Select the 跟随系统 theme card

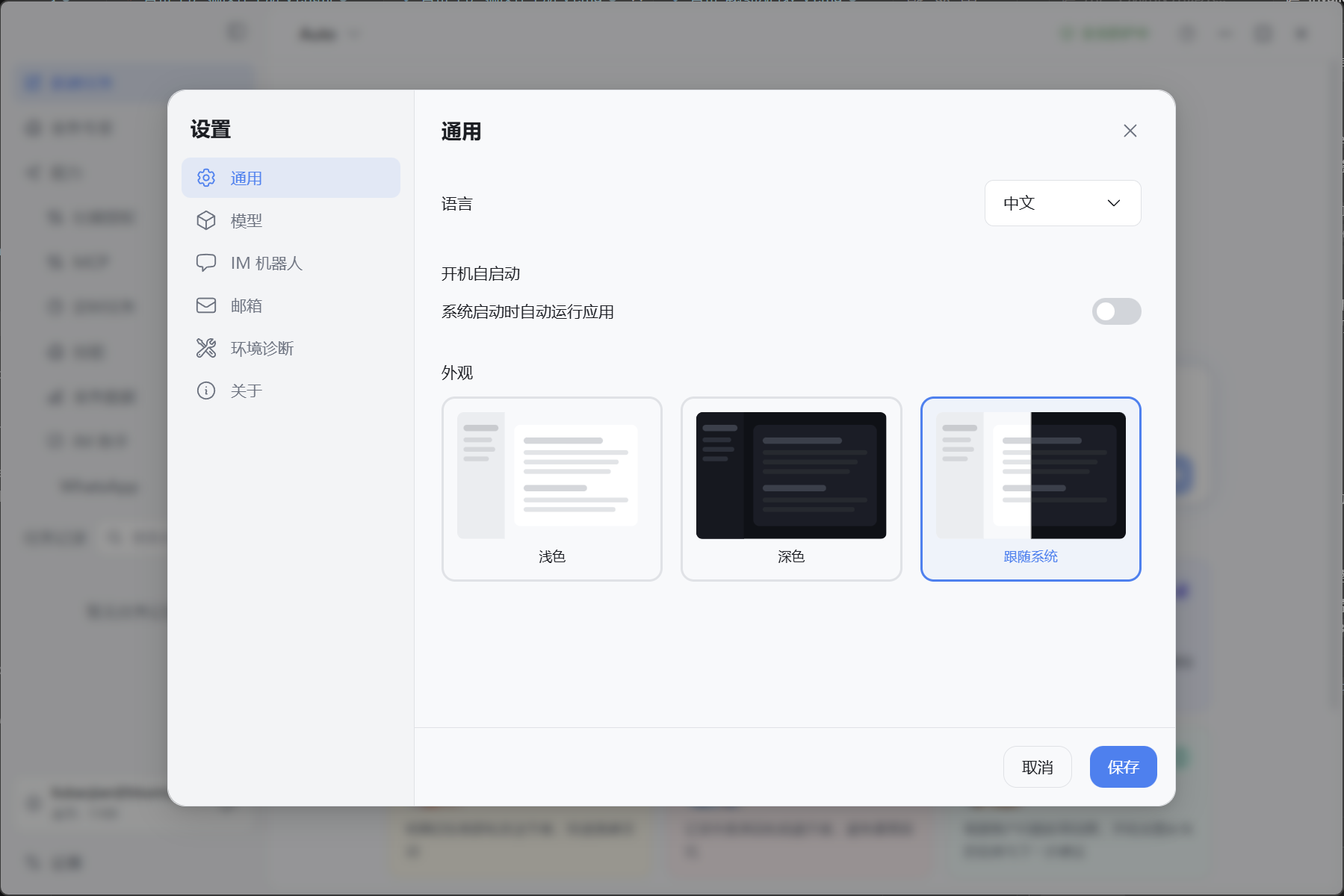point(1031,489)
